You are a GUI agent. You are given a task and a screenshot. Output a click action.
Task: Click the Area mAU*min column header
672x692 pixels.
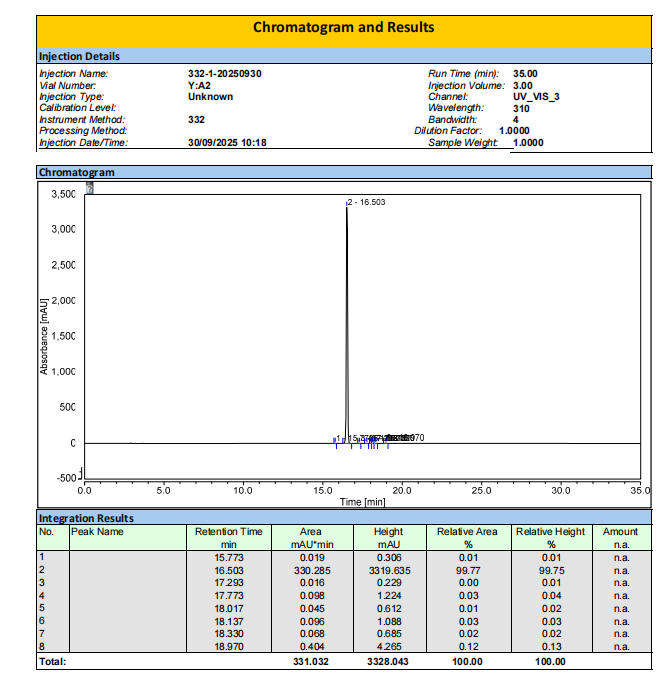pyautogui.click(x=311, y=538)
